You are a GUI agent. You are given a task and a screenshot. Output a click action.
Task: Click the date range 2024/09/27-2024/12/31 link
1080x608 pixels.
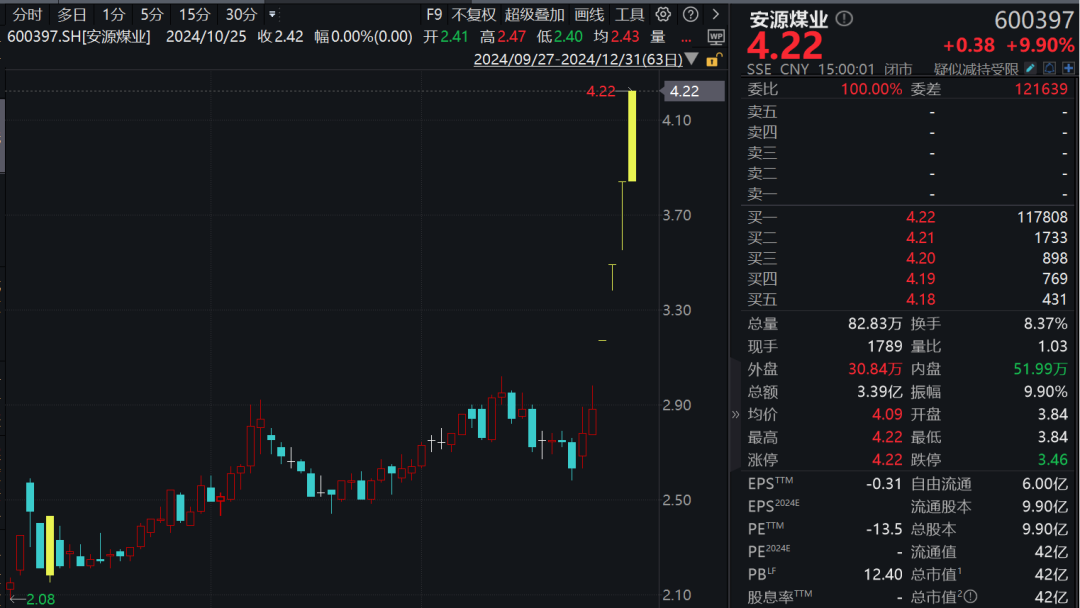pos(578,59)
